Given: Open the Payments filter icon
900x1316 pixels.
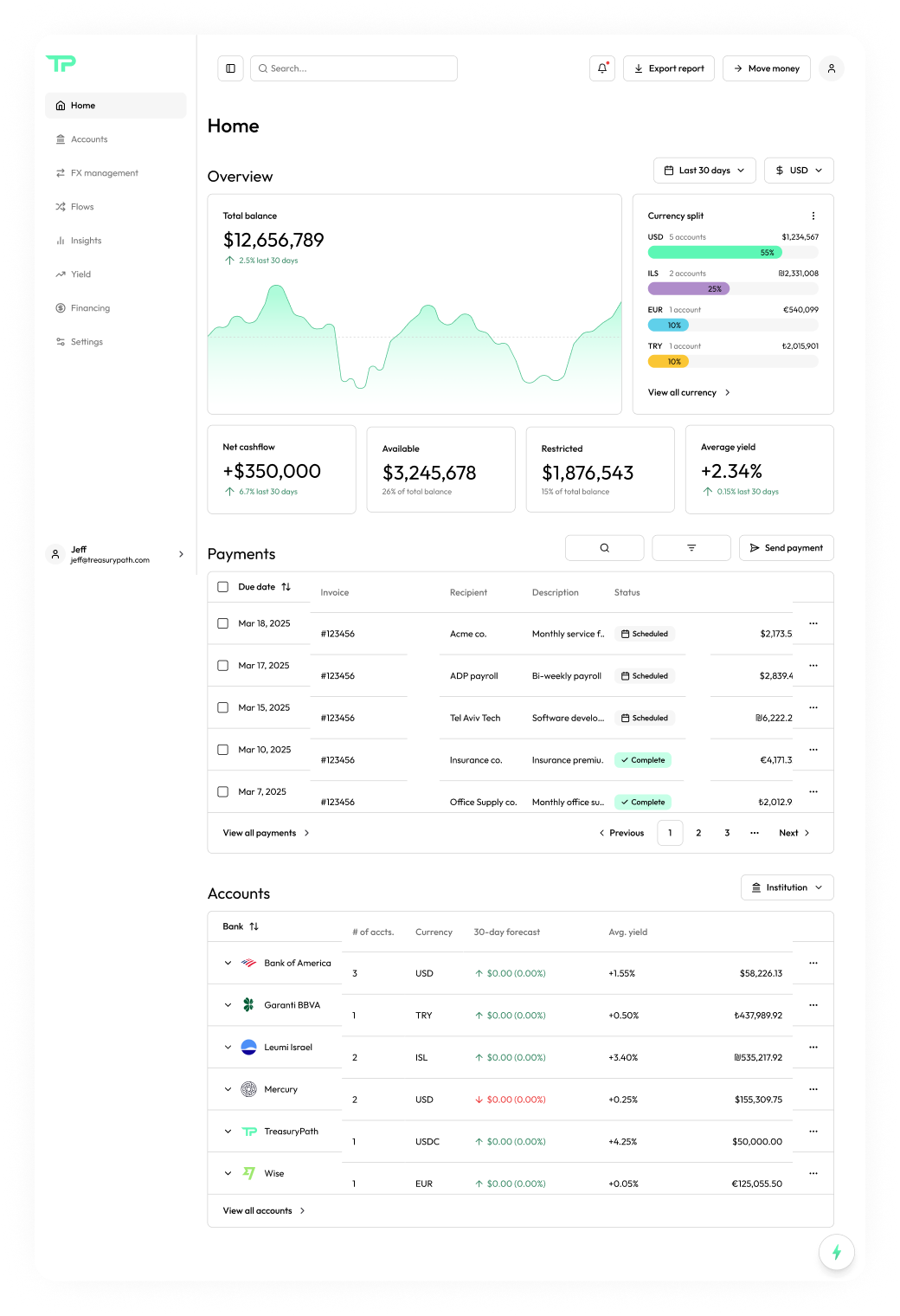Looking at the screenshot, I should [x=691, y=547].
